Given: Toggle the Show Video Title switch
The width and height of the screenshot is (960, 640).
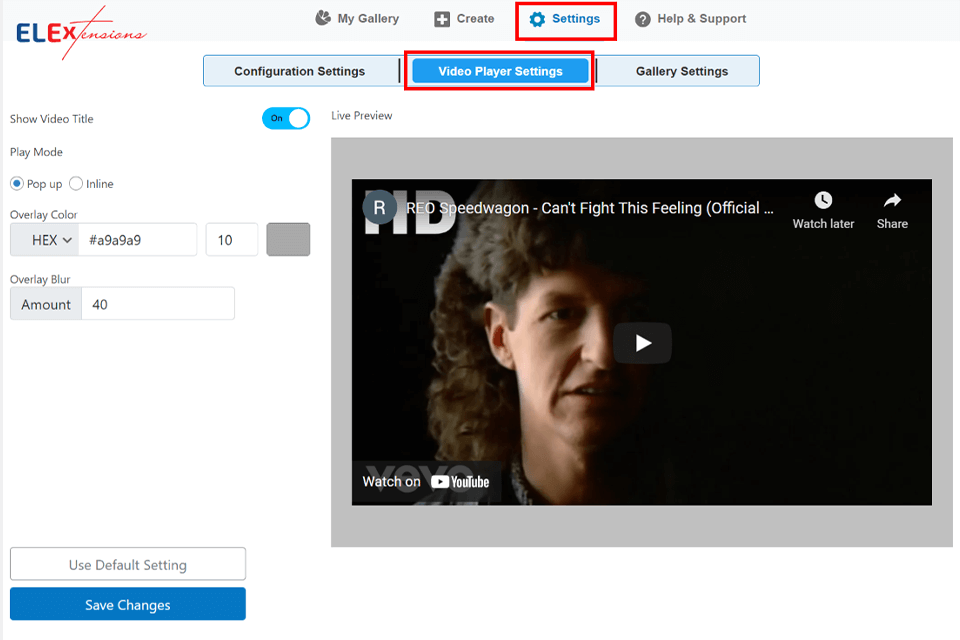Looking at the screenshot, I should pyautogui.click(x=286, y=118).
